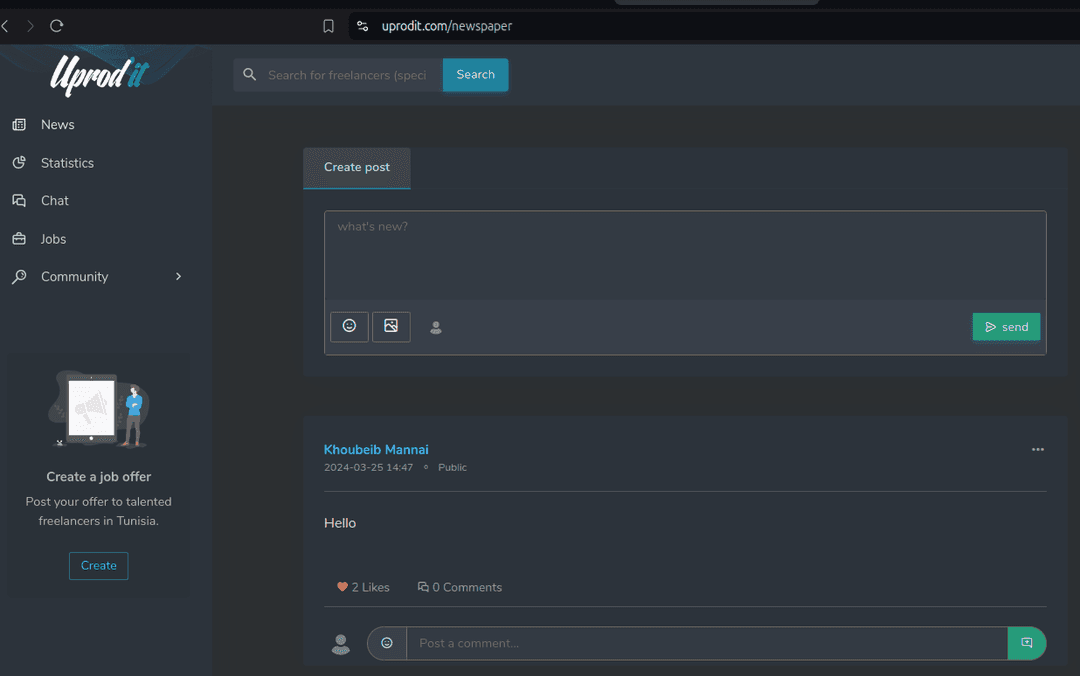
Task: Click the Create job offer button
Action: (98, 566)
